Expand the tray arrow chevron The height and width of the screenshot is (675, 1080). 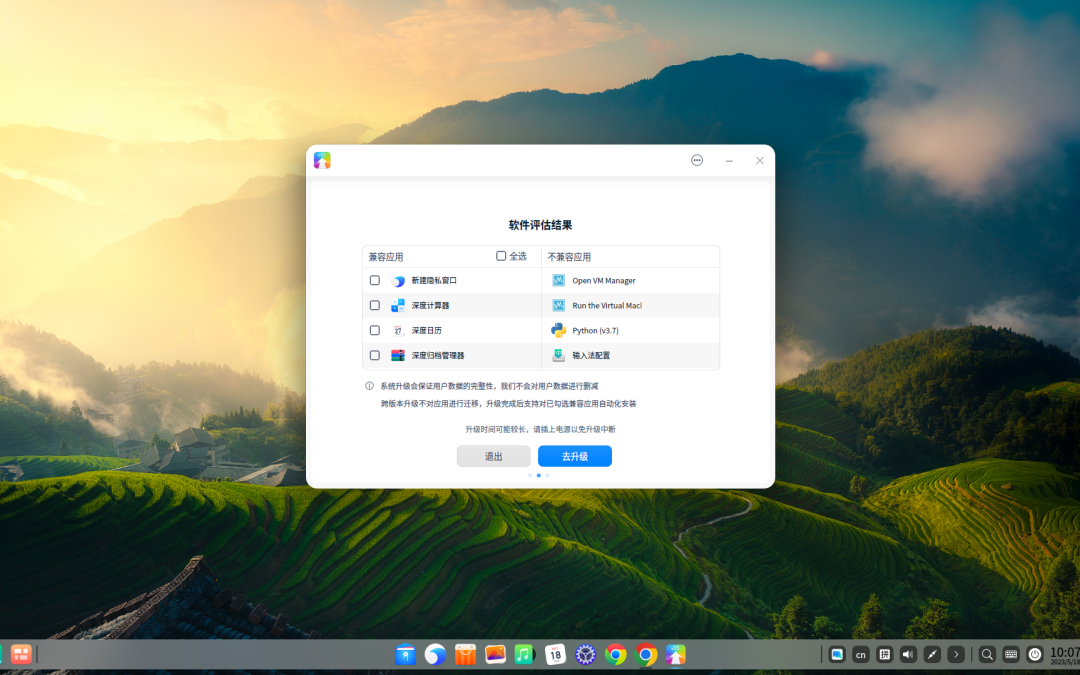click(x=956, y=654)
